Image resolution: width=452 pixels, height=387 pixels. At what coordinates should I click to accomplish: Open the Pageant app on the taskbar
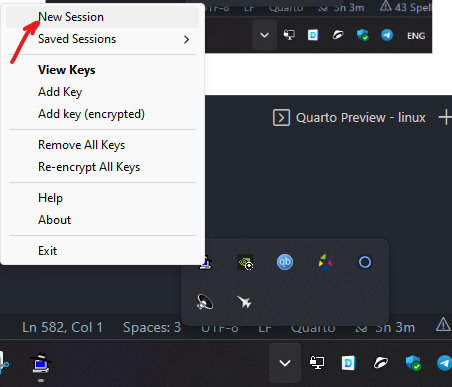coord(41,363)
